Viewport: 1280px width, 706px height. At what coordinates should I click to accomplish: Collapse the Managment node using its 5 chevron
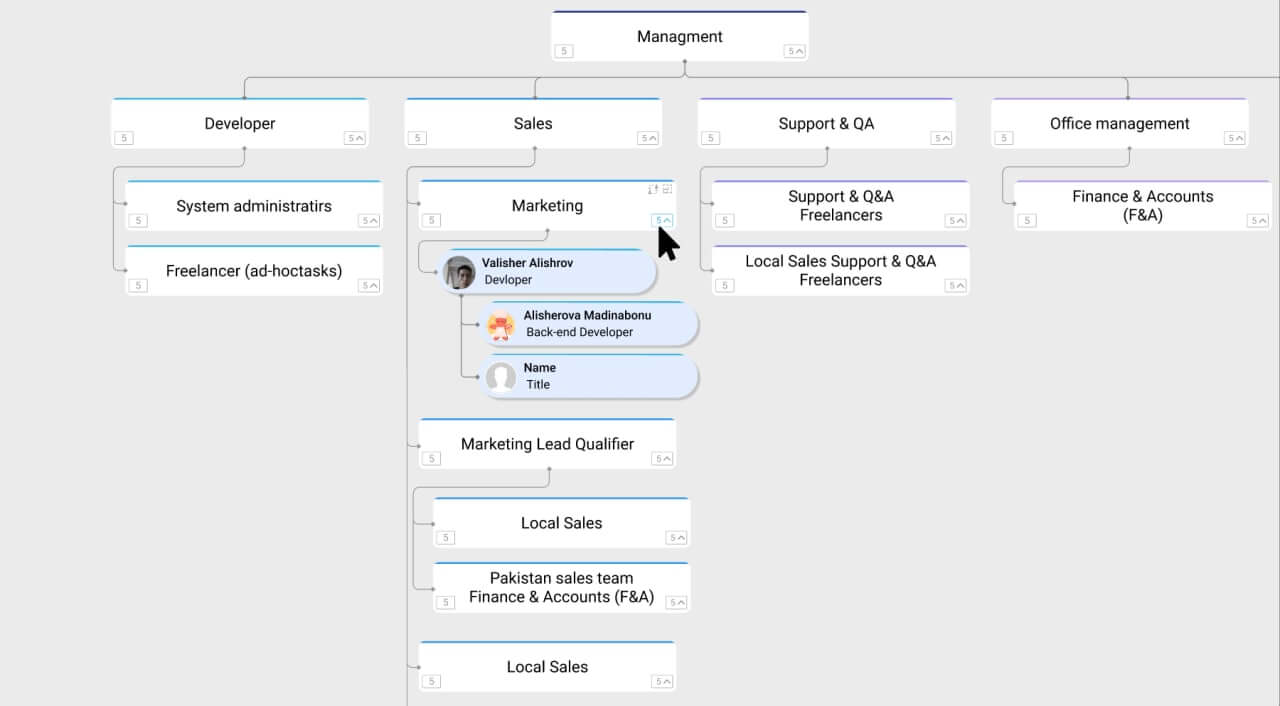(x=794, y=51)
